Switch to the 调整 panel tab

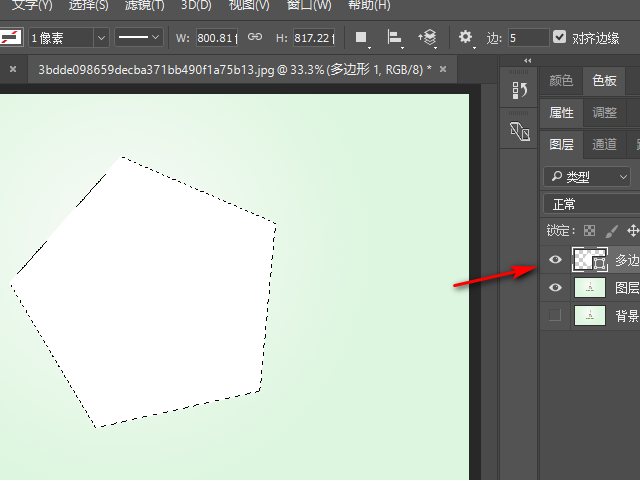click(604, 113)
